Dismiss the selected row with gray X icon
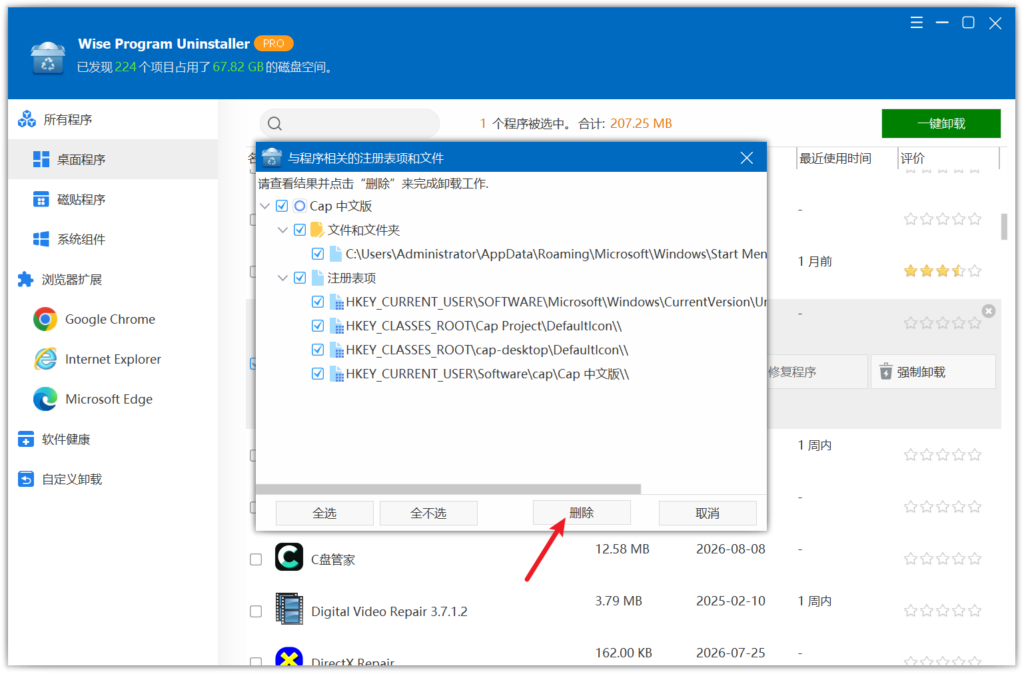This screenshot has width=1024, height=674. [989, 311]
